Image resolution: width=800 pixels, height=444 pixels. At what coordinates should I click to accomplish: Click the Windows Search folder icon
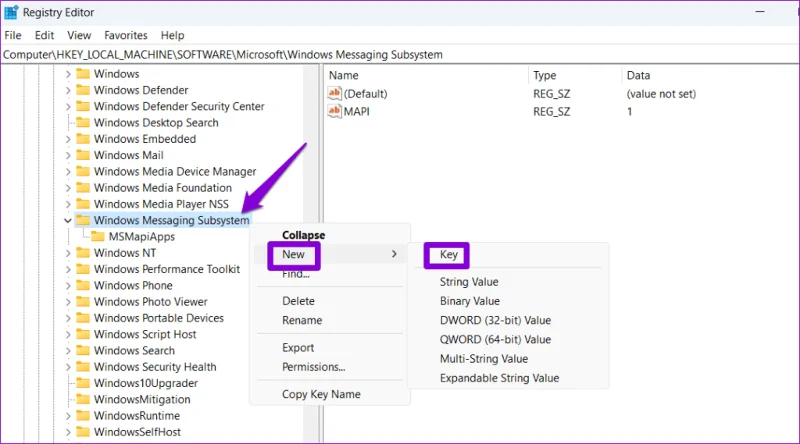[x=83, y=351]
